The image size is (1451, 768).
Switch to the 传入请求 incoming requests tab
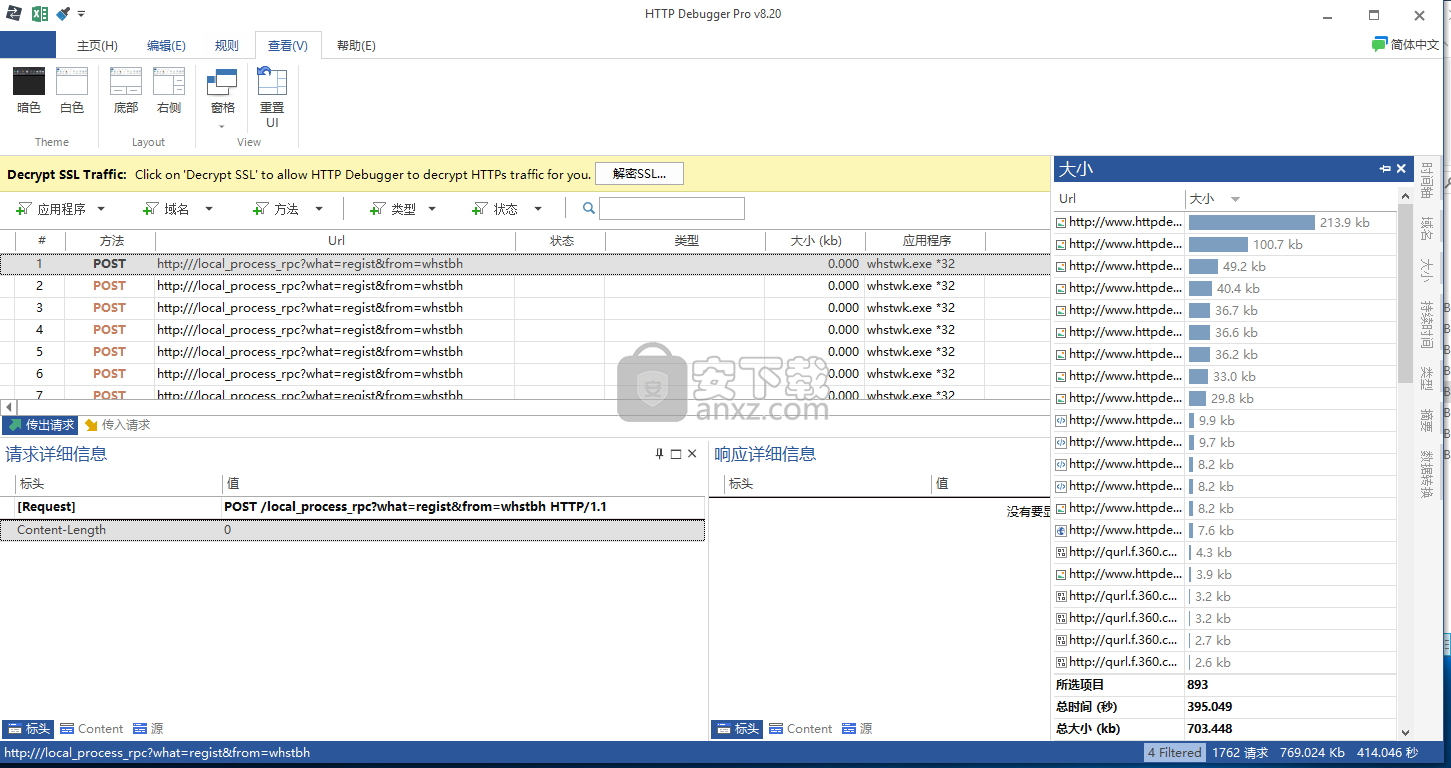coord(117,425)
